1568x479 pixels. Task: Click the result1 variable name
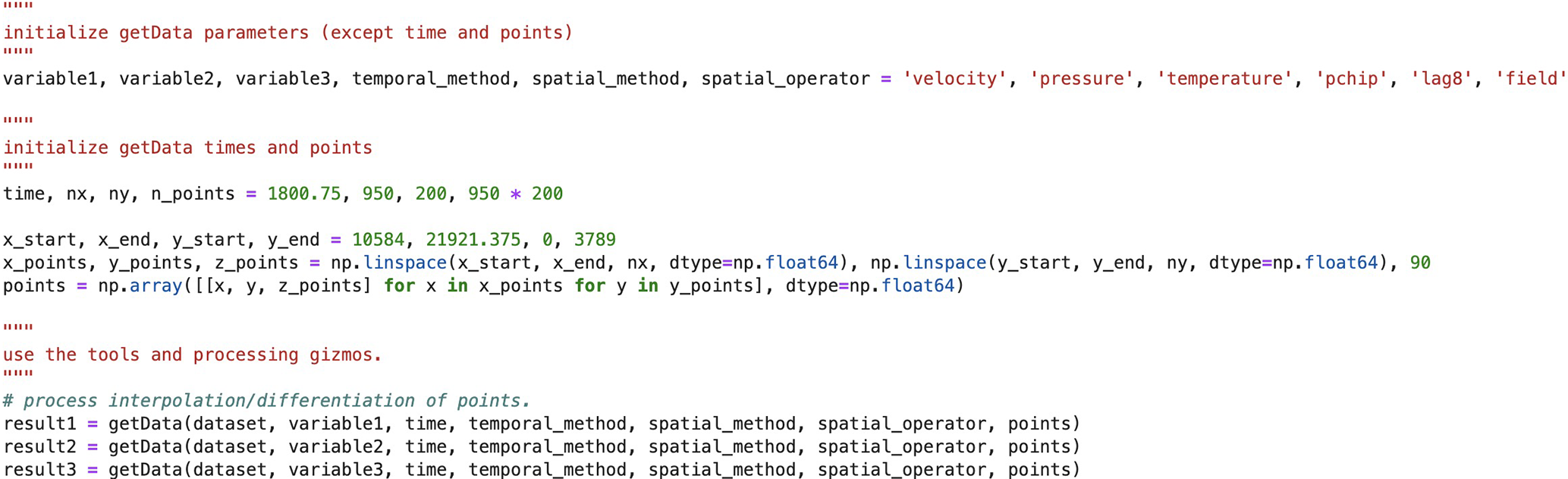(39, 424)
